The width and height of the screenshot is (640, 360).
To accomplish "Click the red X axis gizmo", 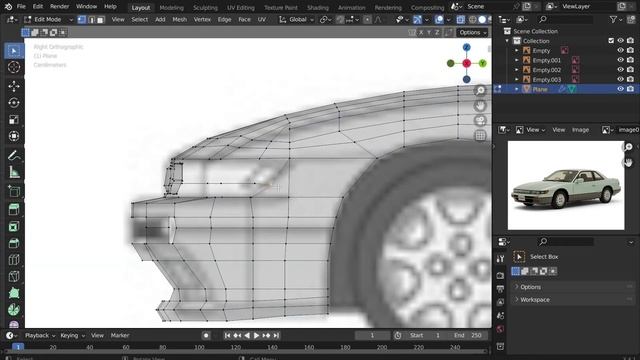I will click(x=467, y=63).
